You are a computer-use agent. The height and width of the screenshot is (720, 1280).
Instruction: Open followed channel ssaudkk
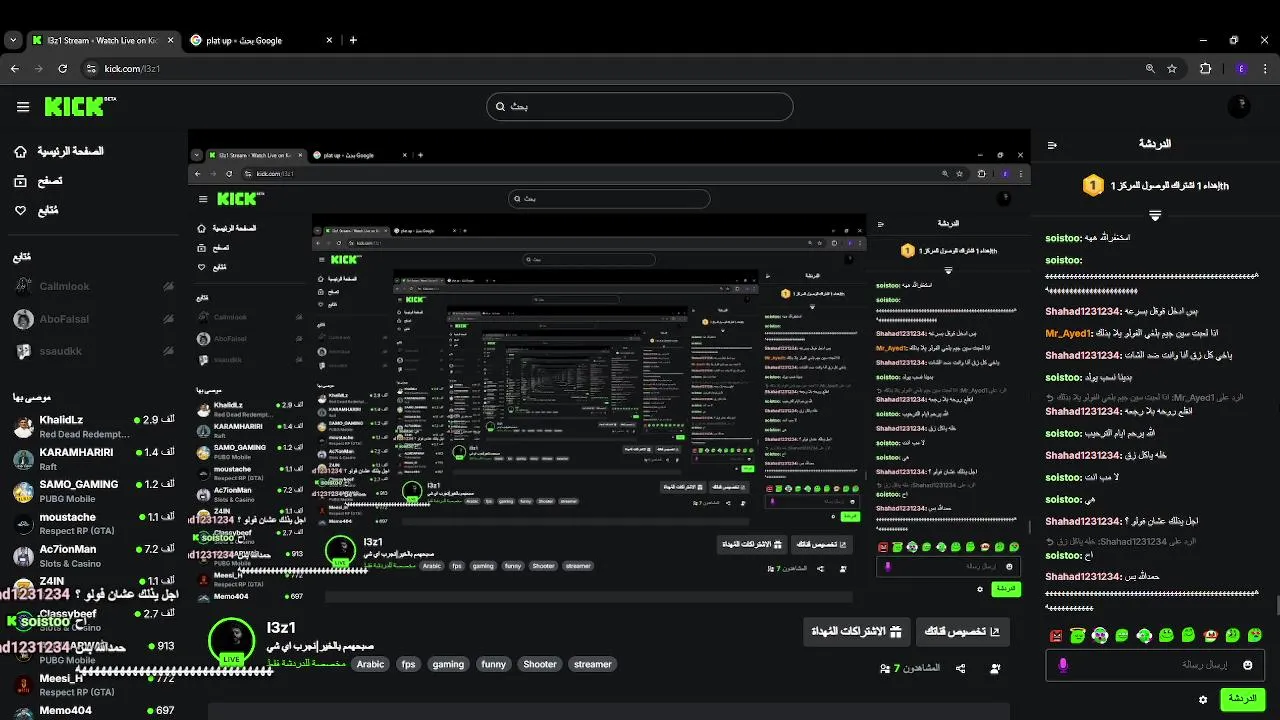point(95,352)
